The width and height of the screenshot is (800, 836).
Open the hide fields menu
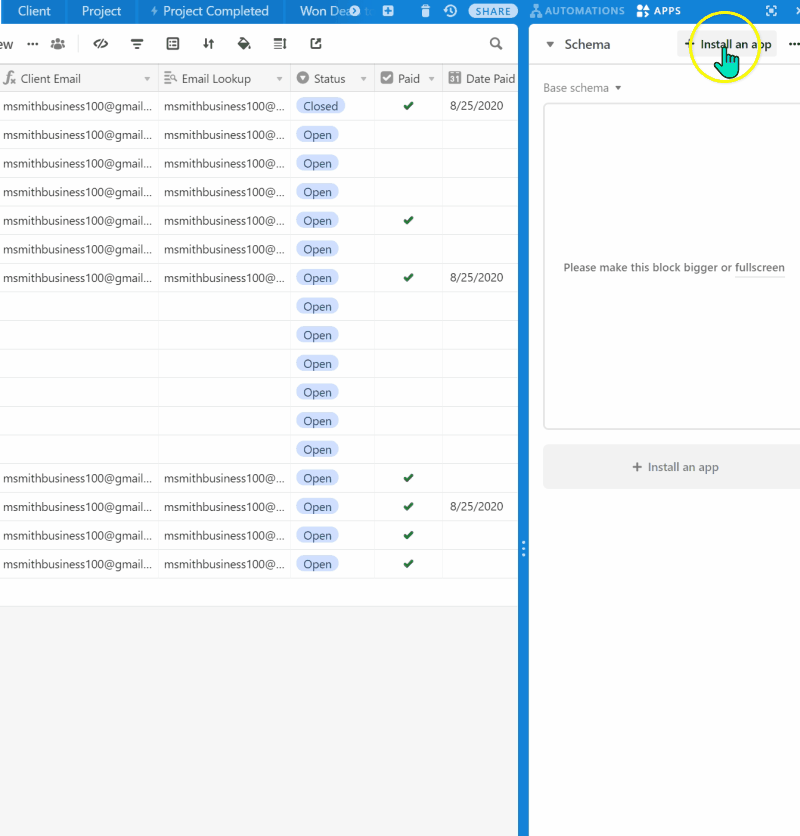(x=100, y=44)
